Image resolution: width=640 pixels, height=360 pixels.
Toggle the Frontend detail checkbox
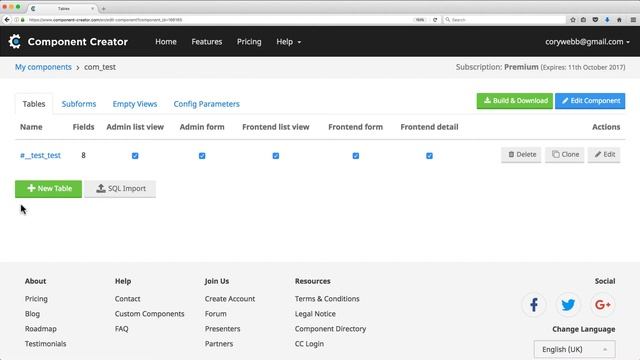[429, 156]
